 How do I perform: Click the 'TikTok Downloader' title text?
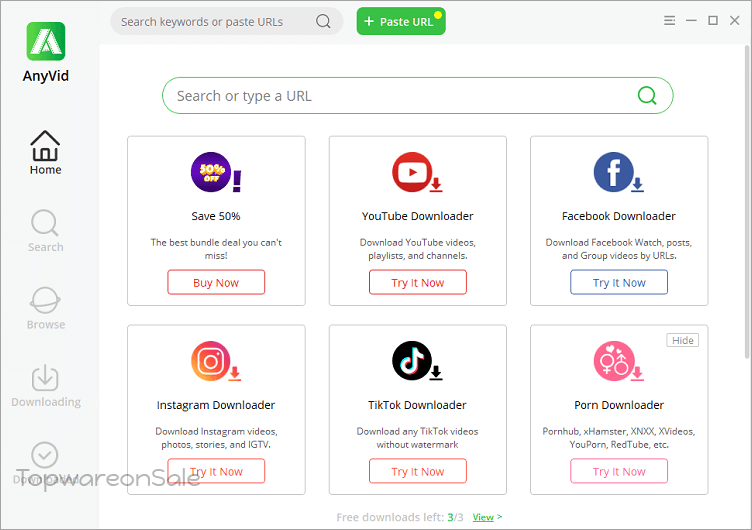point(417,405)
